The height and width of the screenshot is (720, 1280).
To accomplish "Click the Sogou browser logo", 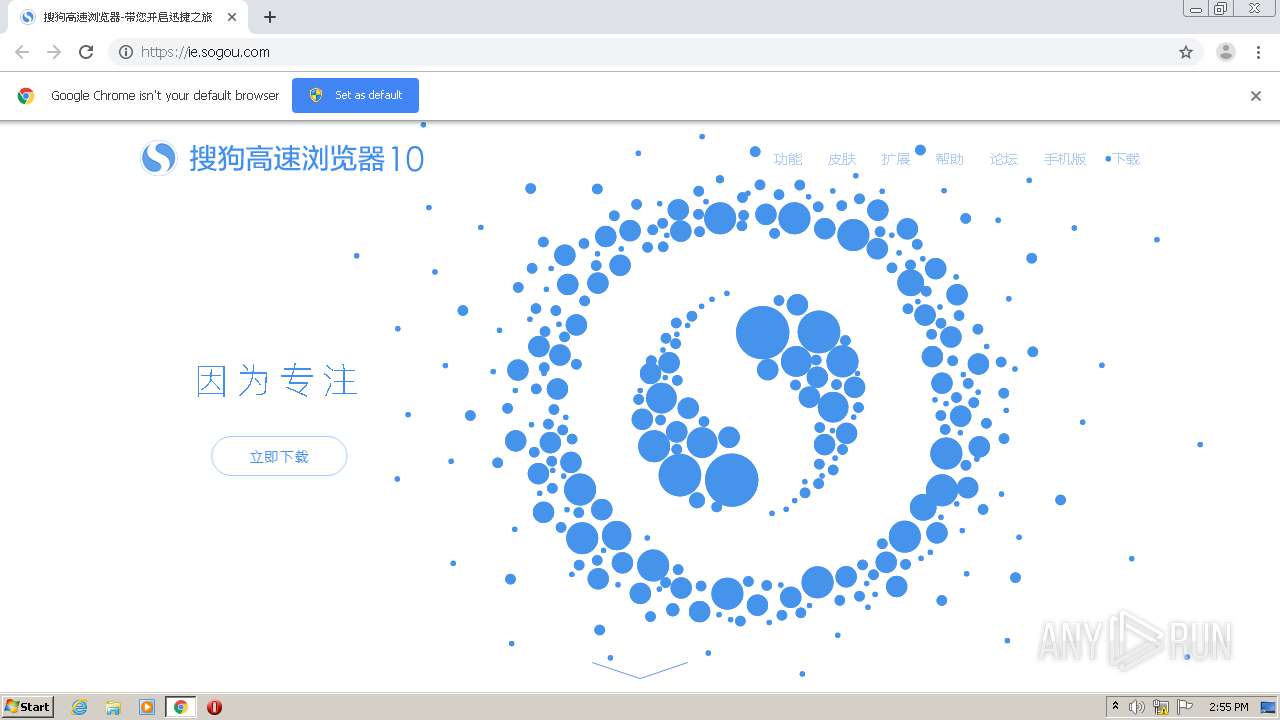I will tap(282, 158).
